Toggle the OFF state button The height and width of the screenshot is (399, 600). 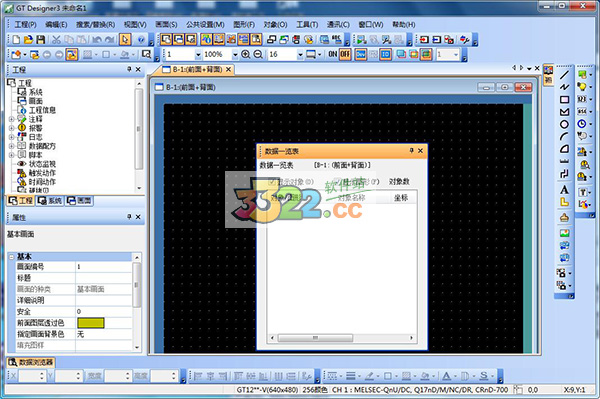pos(345,54)
